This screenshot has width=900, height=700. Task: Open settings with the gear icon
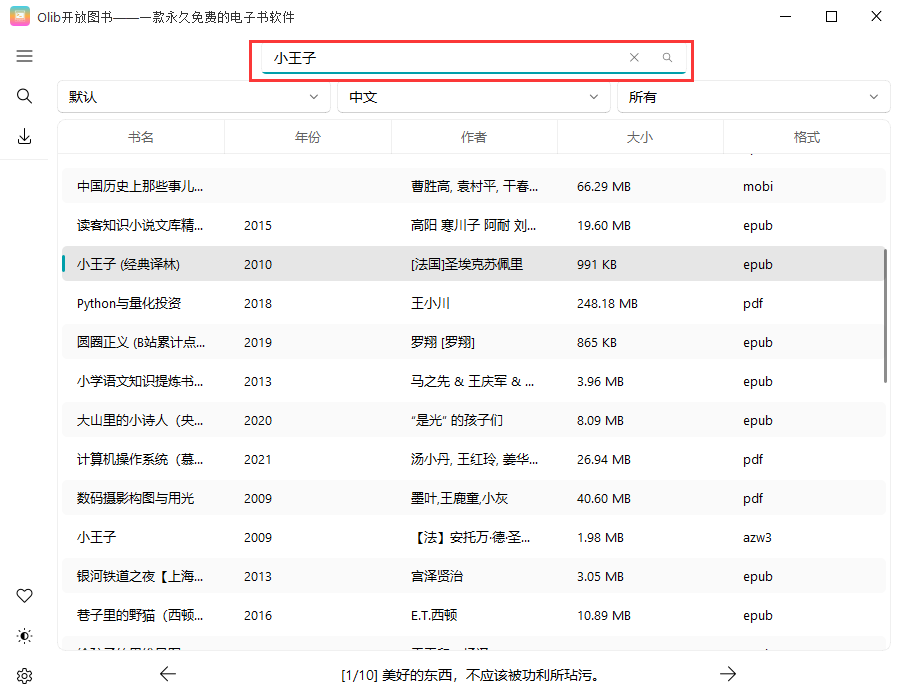point(24,675)
